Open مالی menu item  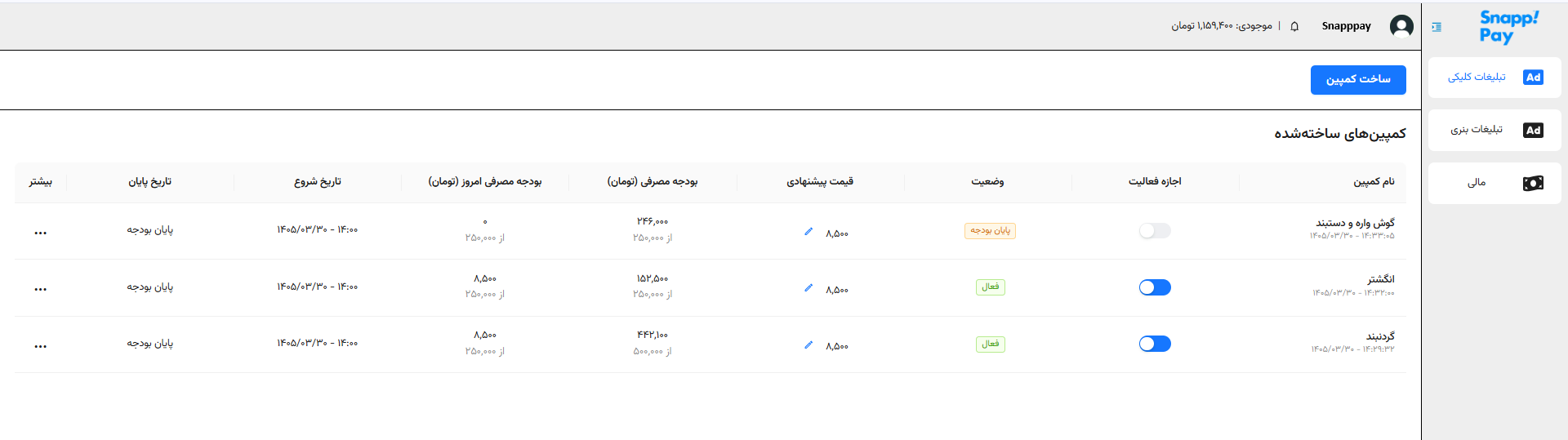coord(1494,183)
